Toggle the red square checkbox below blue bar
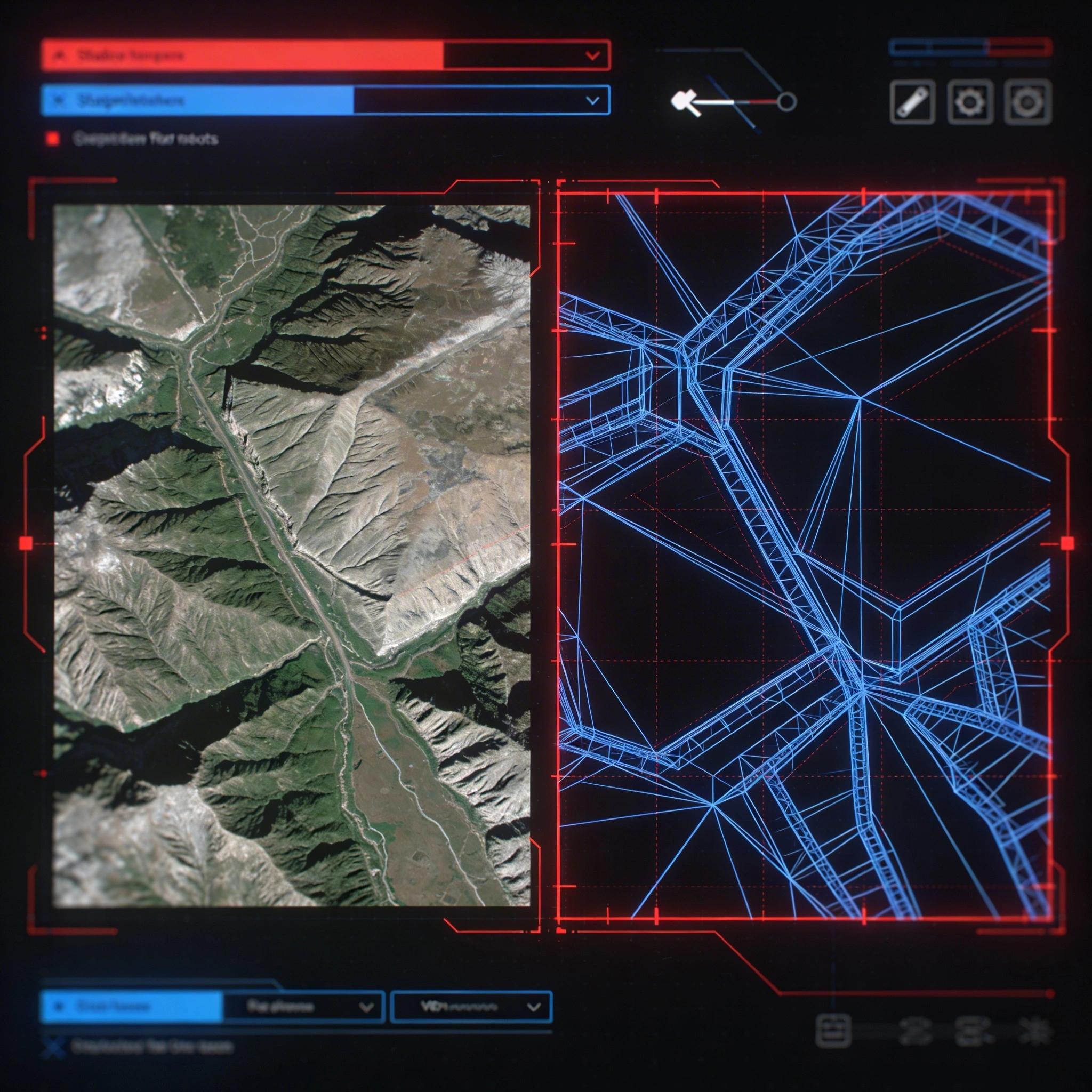 [53, 139]
